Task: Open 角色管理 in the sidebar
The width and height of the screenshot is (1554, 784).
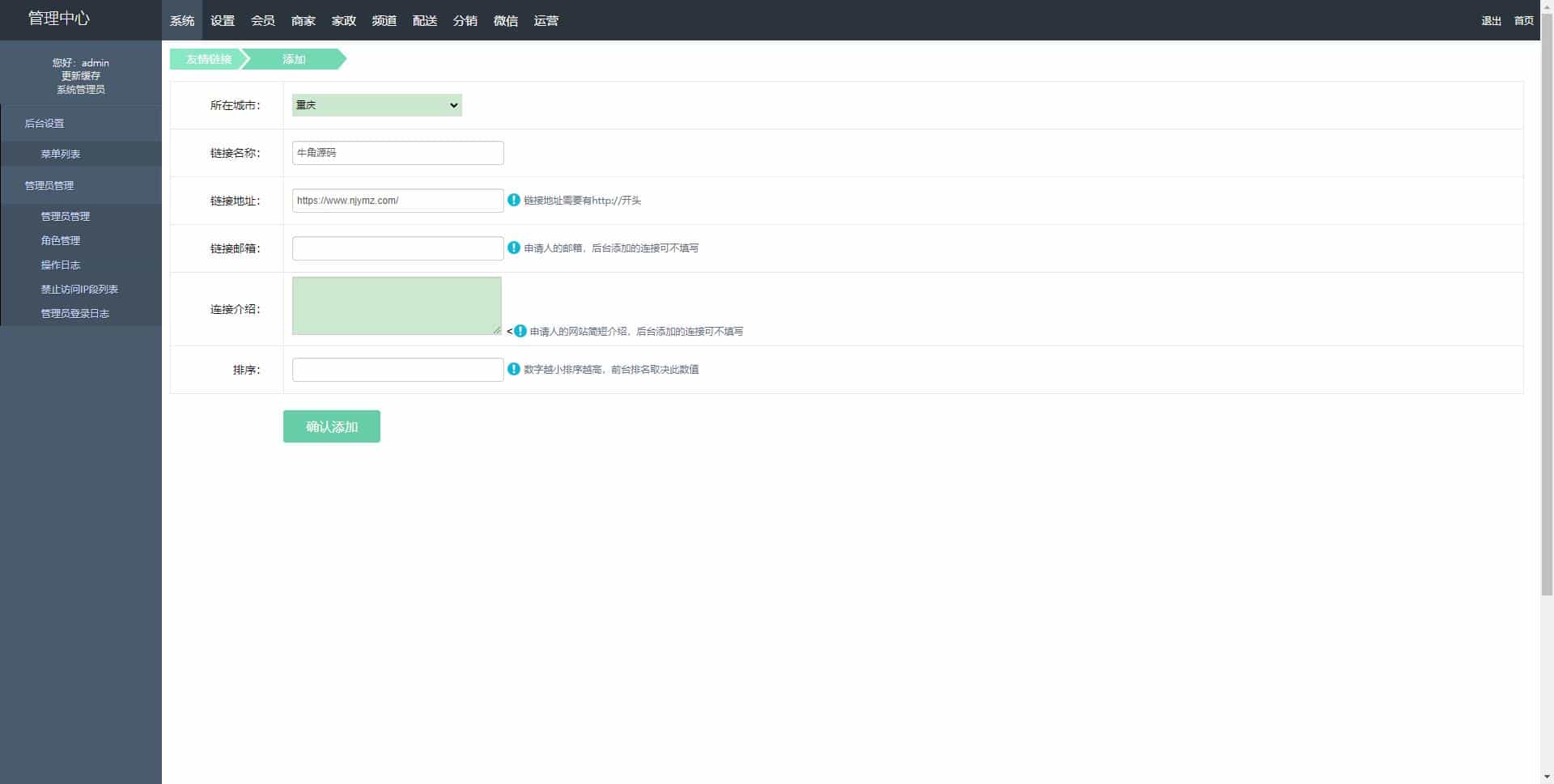Action: click(61, 240)
